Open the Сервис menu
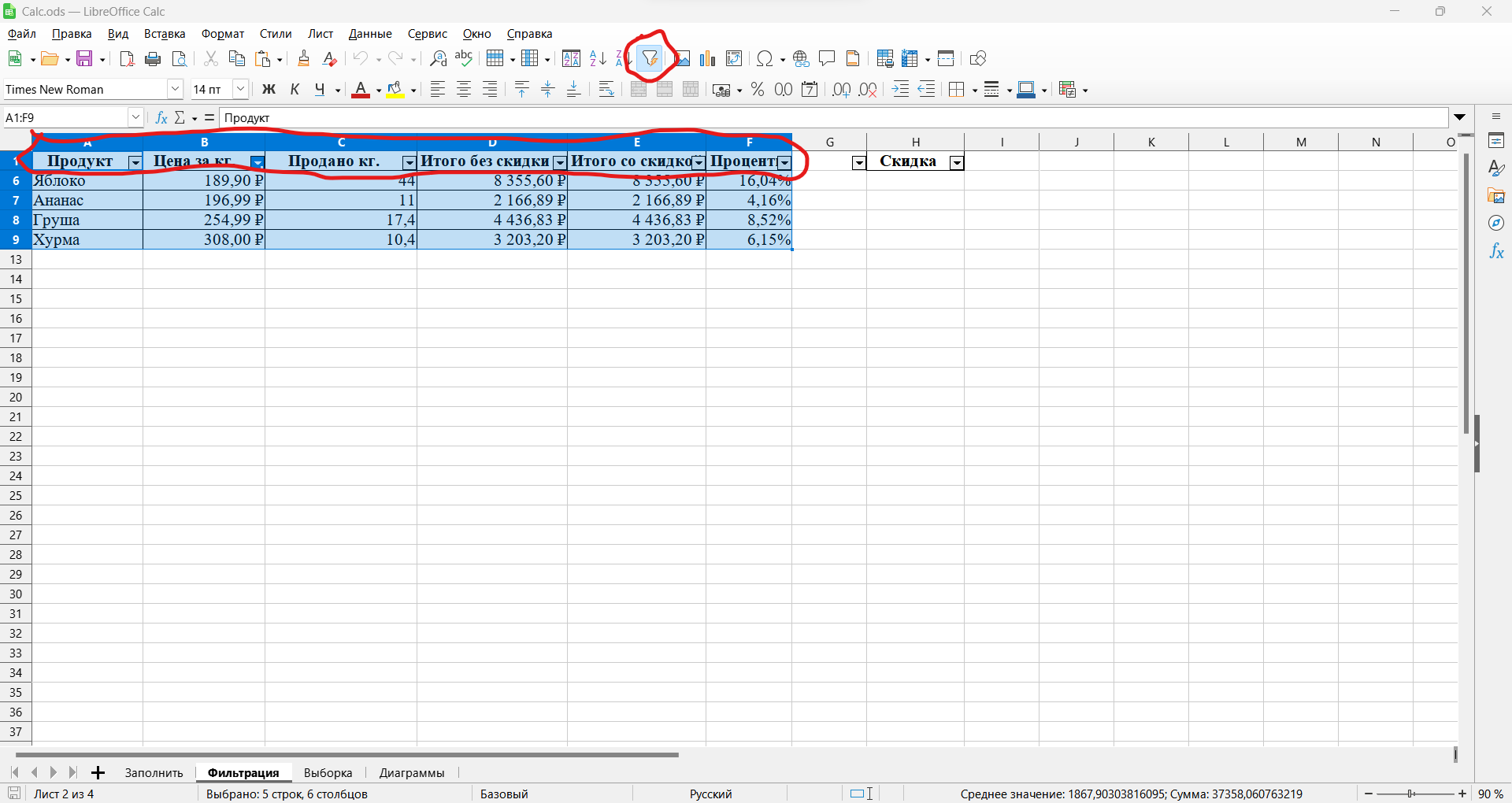This screenshot has width=1512, height=803. [x=428, y=34]
